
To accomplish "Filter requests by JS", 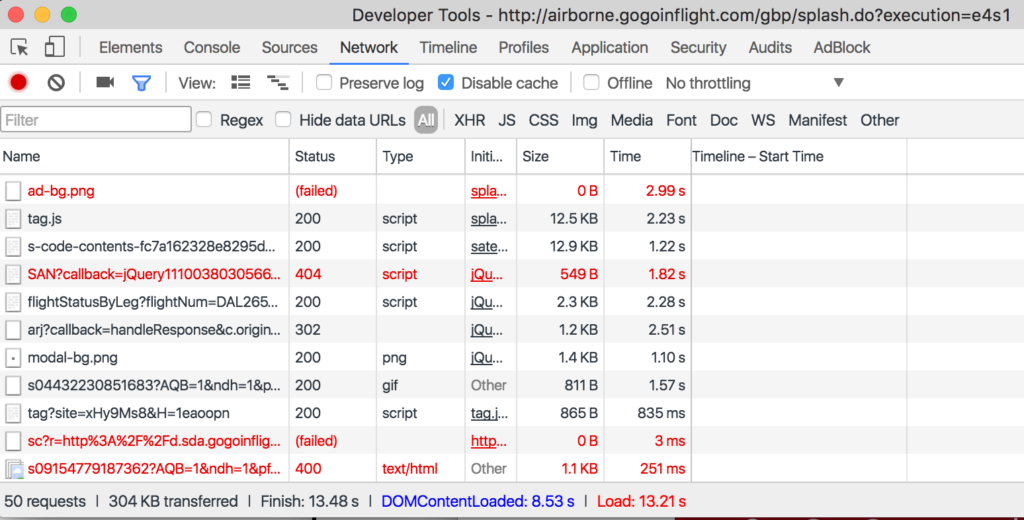I will point(507,120).
